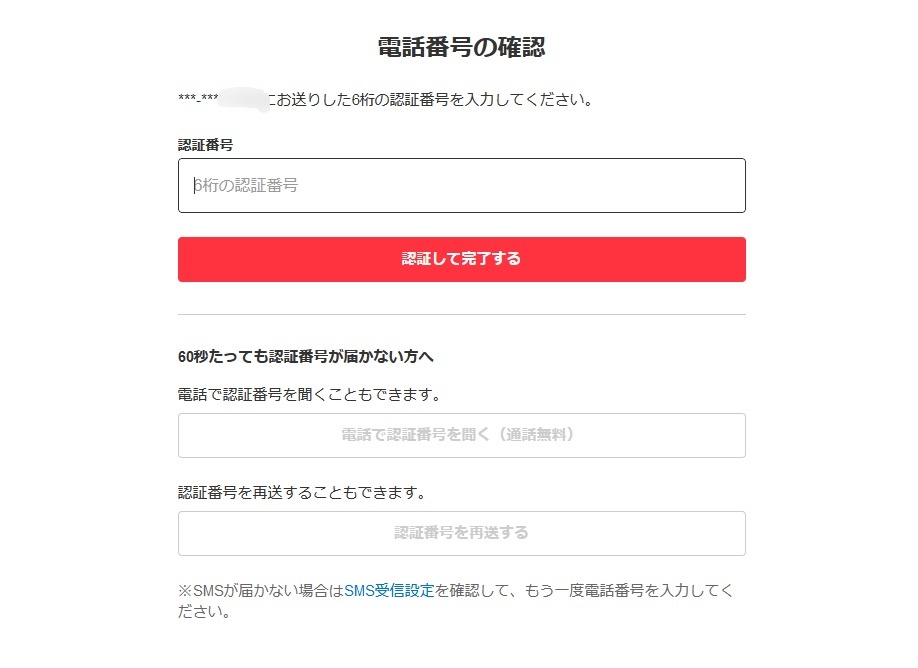
Task: Click the masked ***-*** phone number text
Action: coord(198,100)
